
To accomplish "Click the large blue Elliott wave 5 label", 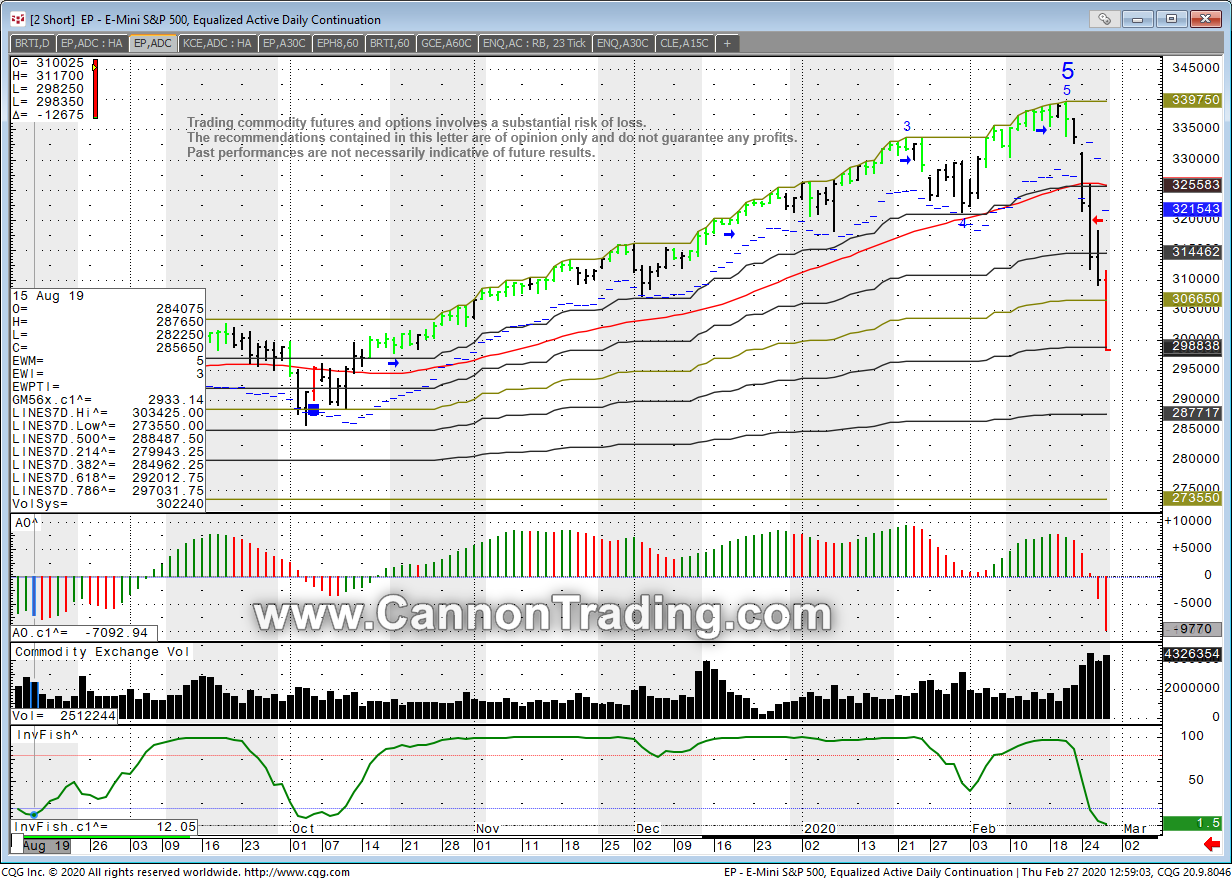I will click(1067, 71).
